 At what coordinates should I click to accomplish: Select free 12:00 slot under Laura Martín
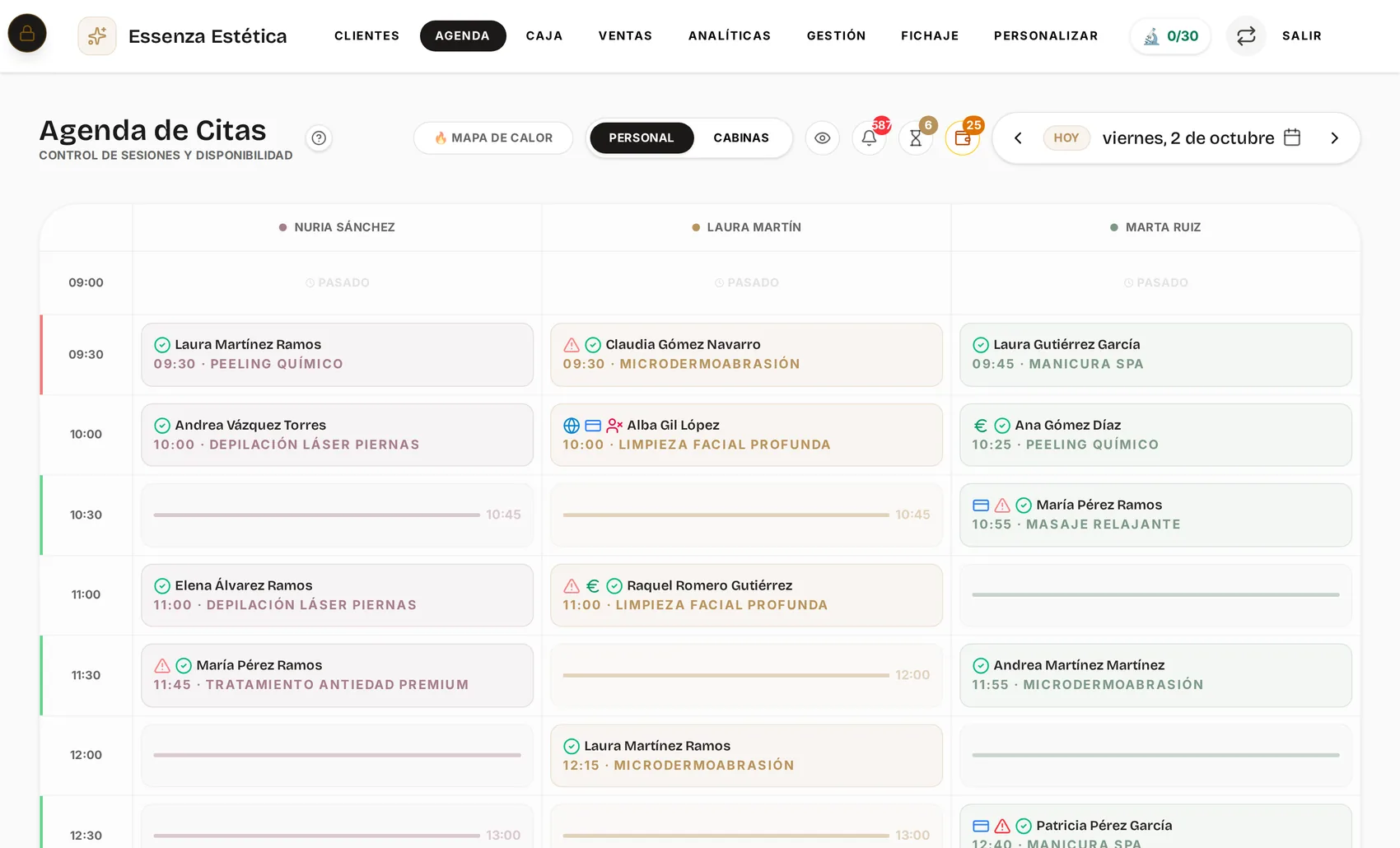click(746, 675)
